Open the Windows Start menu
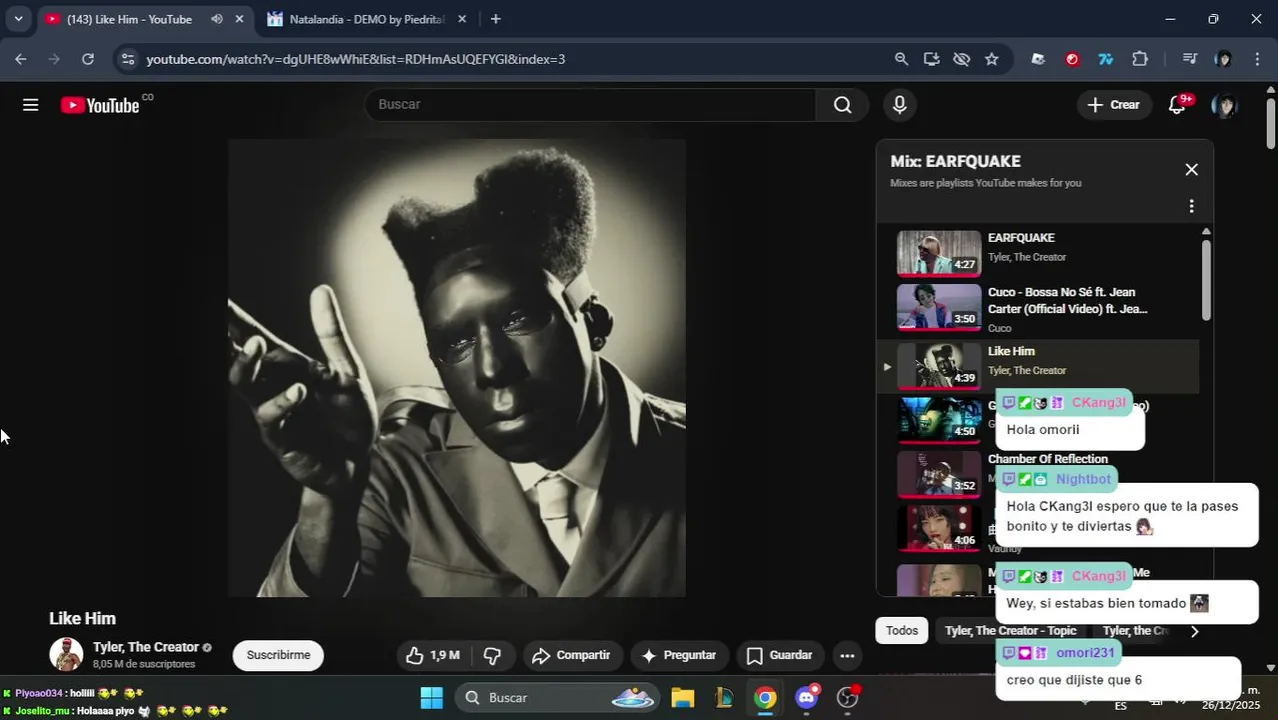Viewport: 1278px width, 720px height. (431, 698)
